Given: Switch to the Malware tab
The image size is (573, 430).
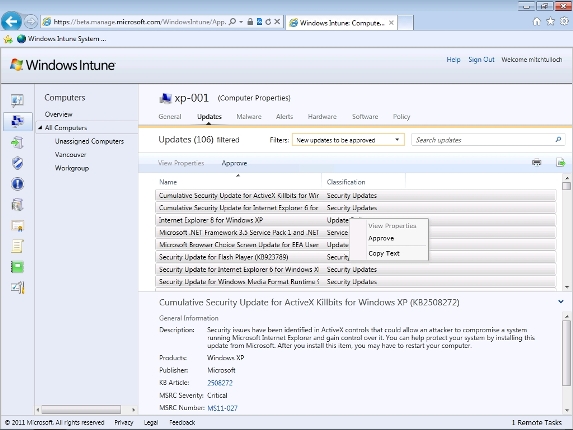Looking at the screenshot, I should [249, 117].
